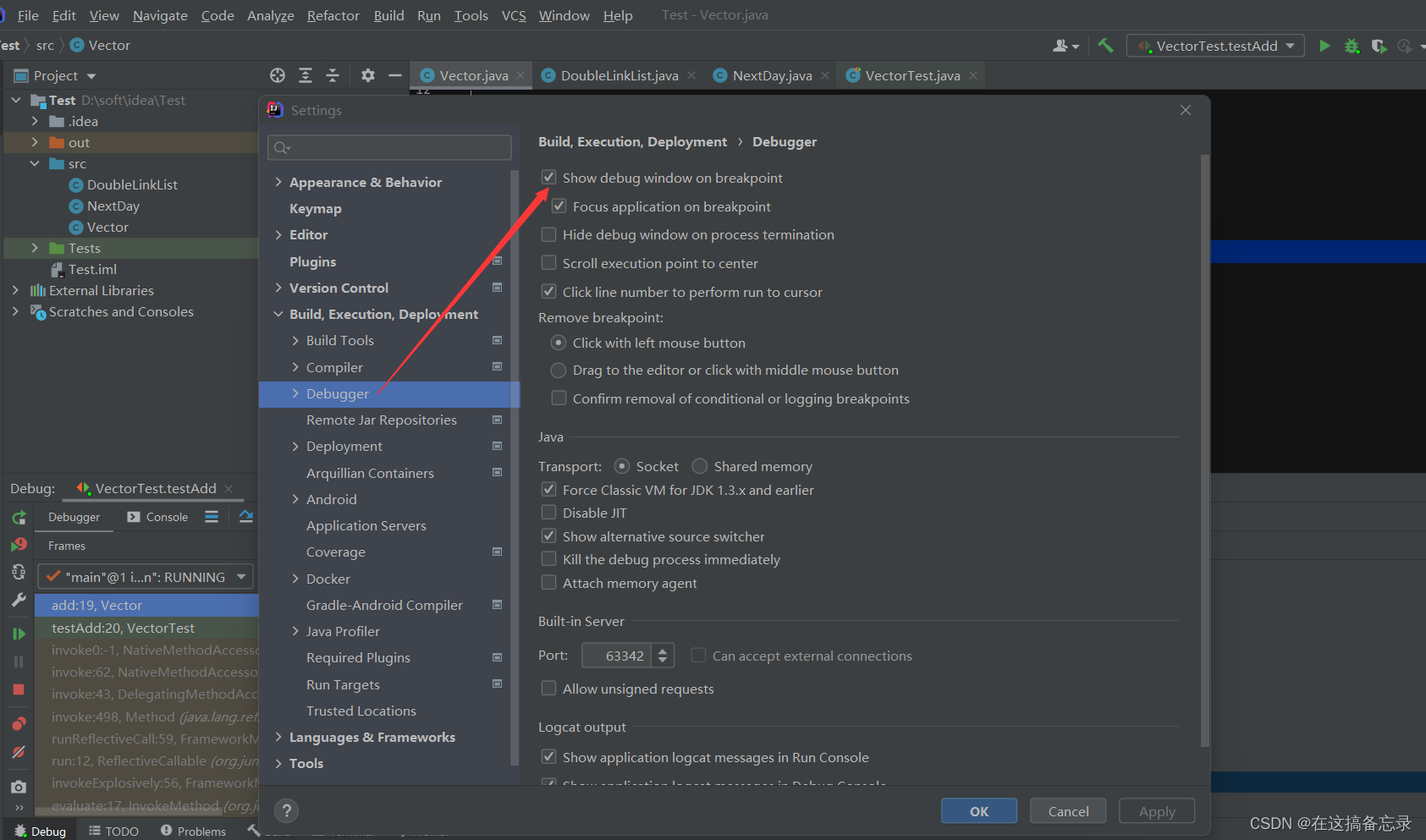
Task: Click the Apply button
Action: [1156, 810]
